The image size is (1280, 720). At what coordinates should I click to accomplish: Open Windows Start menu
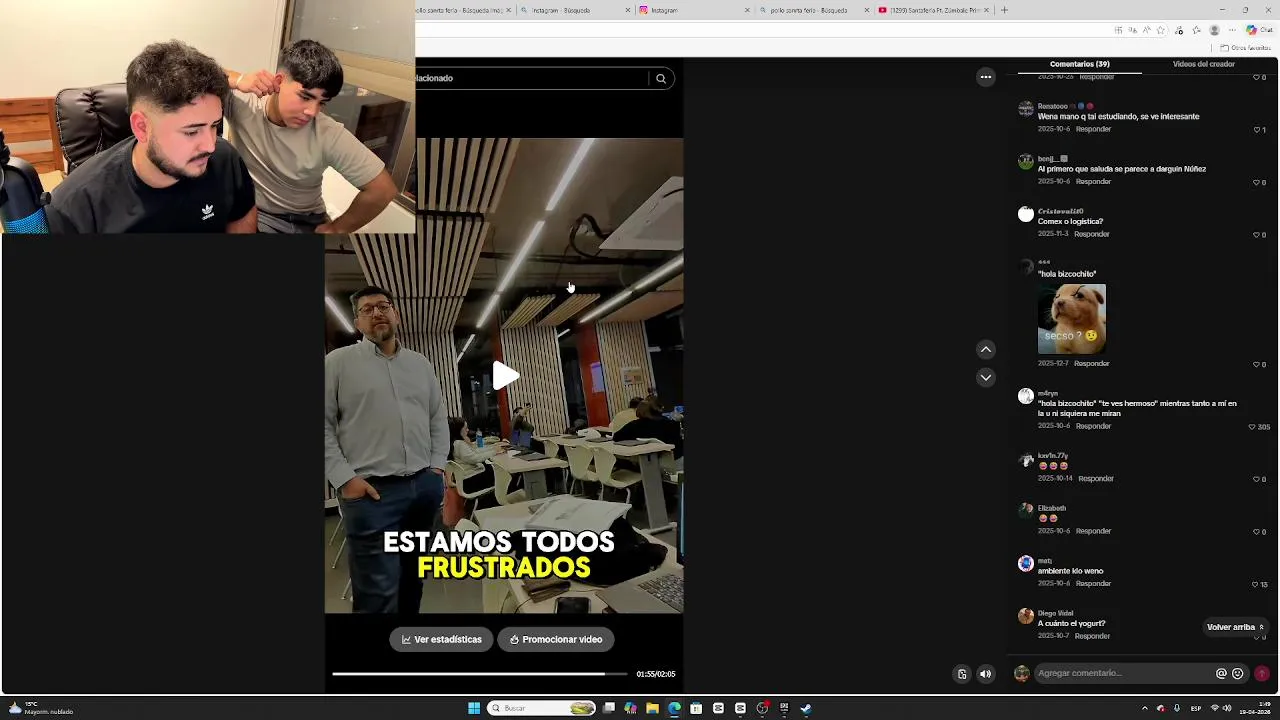[x=474, y=708]
